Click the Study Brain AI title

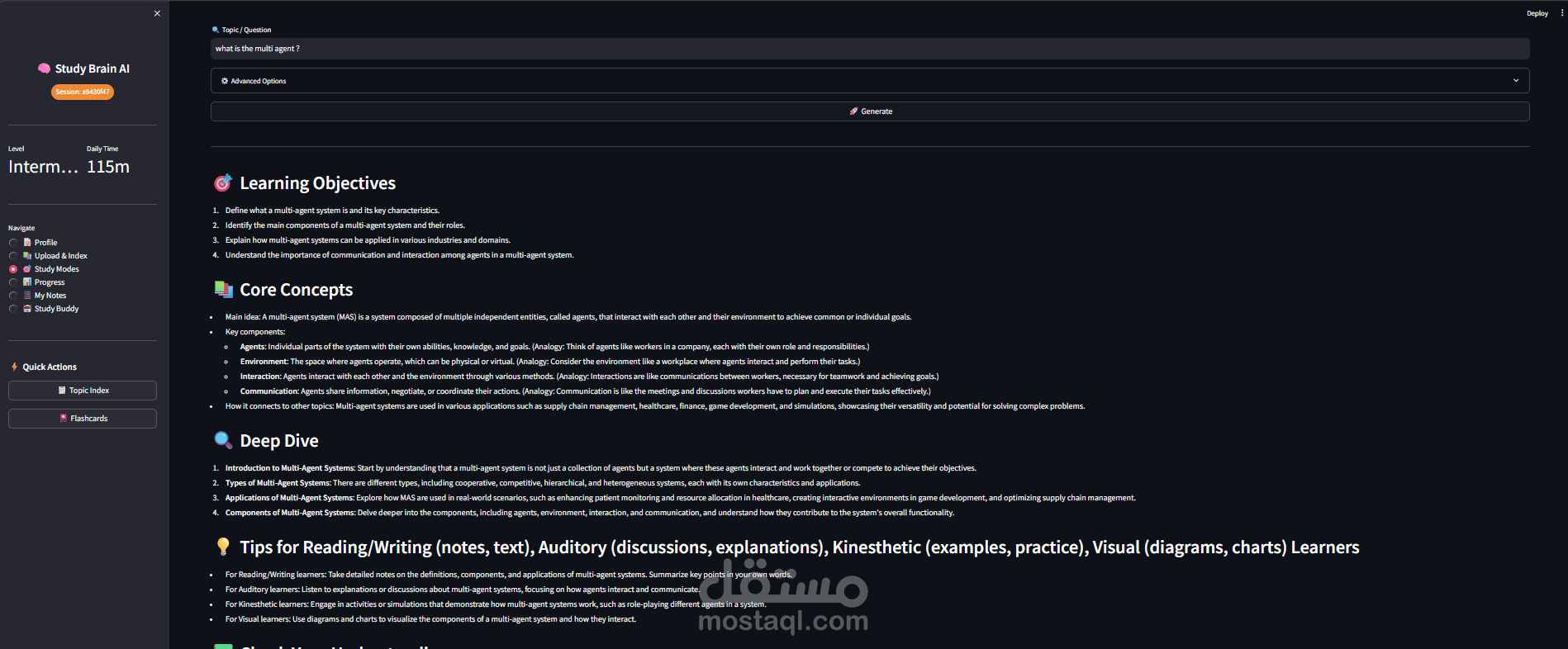click(x=93, y=69)
